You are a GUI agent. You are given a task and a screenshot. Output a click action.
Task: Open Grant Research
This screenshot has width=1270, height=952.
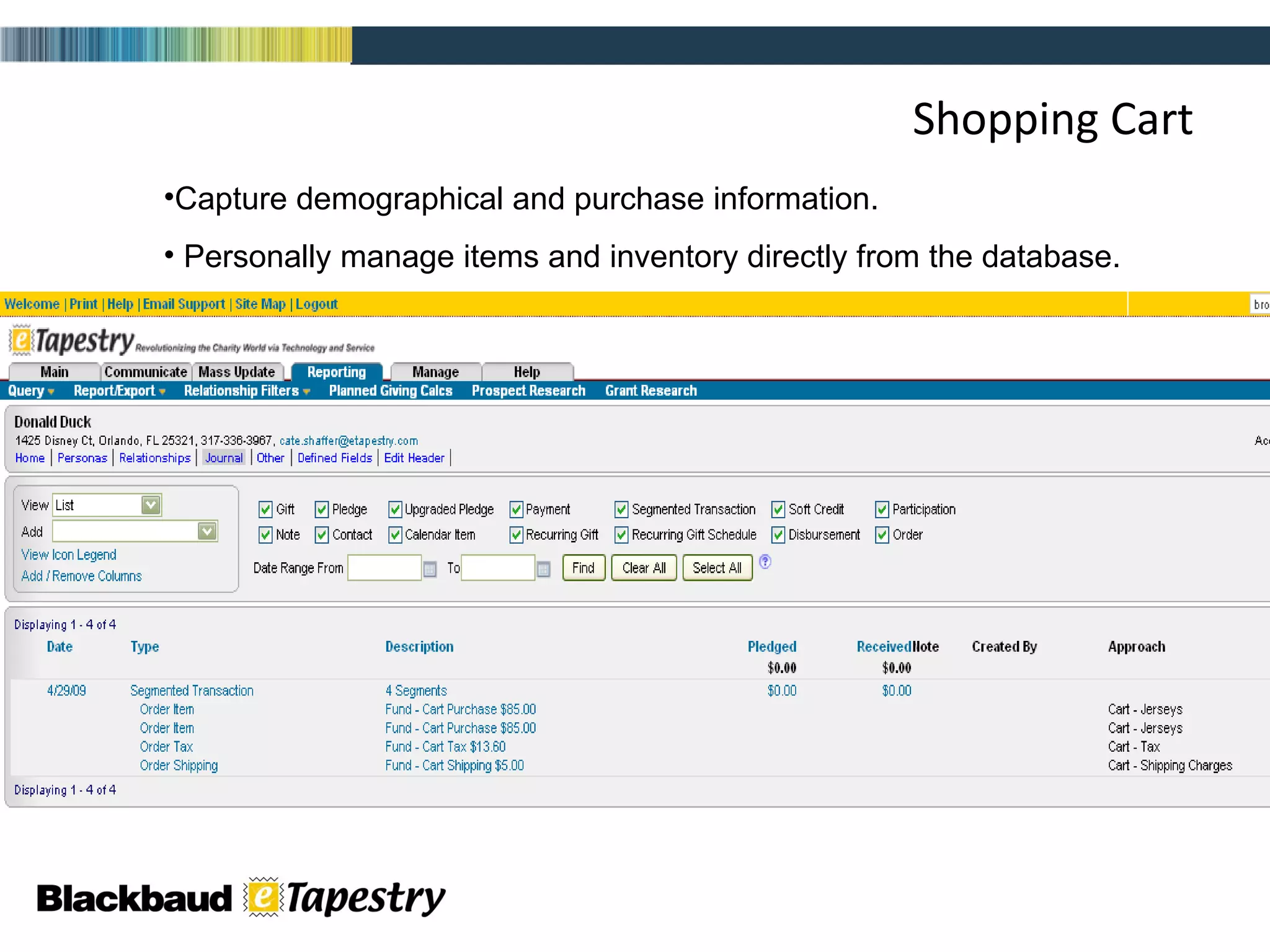pyautogui.click(x=651, y=391)
